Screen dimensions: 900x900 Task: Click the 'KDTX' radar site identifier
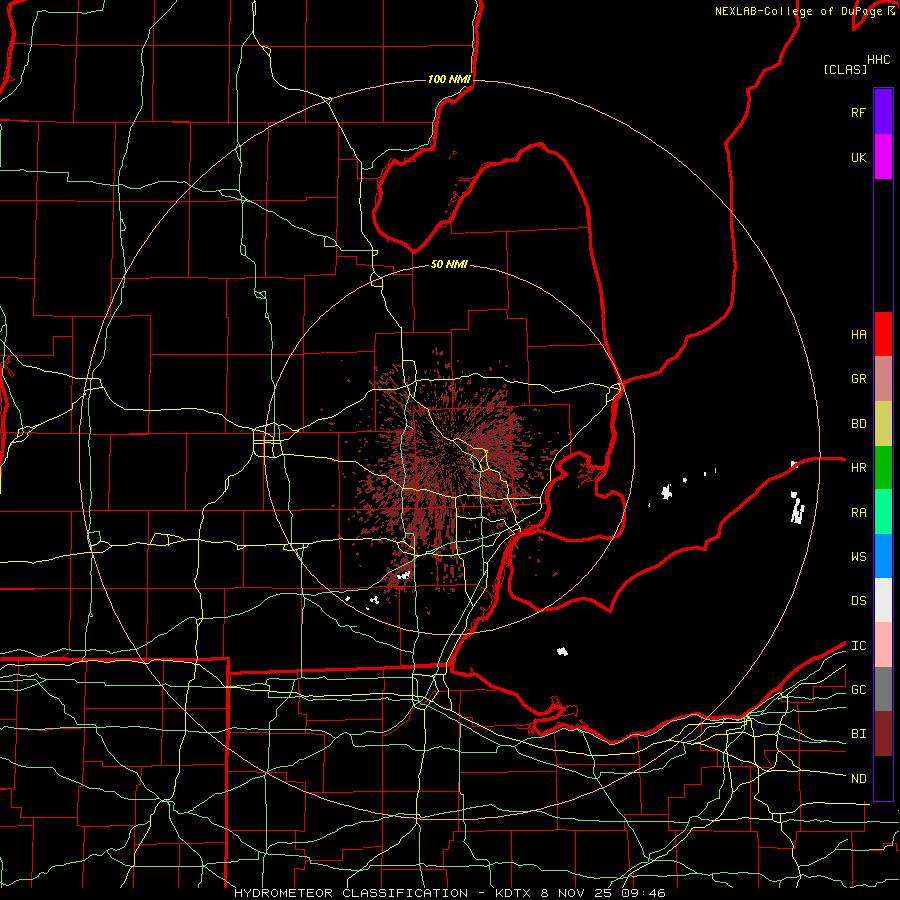click(514, 893)
